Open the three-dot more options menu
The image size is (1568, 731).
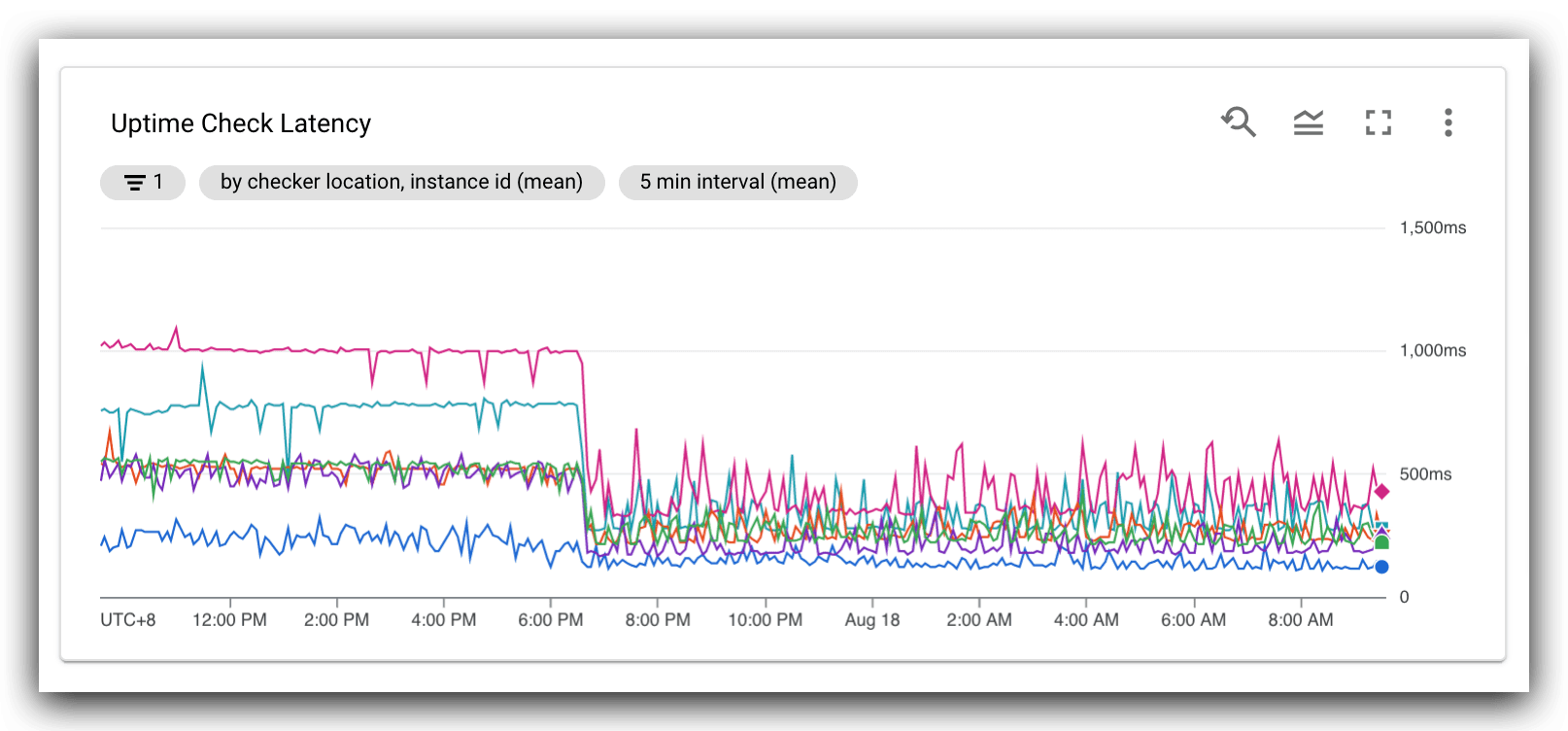pyautogui.click(x=1448, y=122)
